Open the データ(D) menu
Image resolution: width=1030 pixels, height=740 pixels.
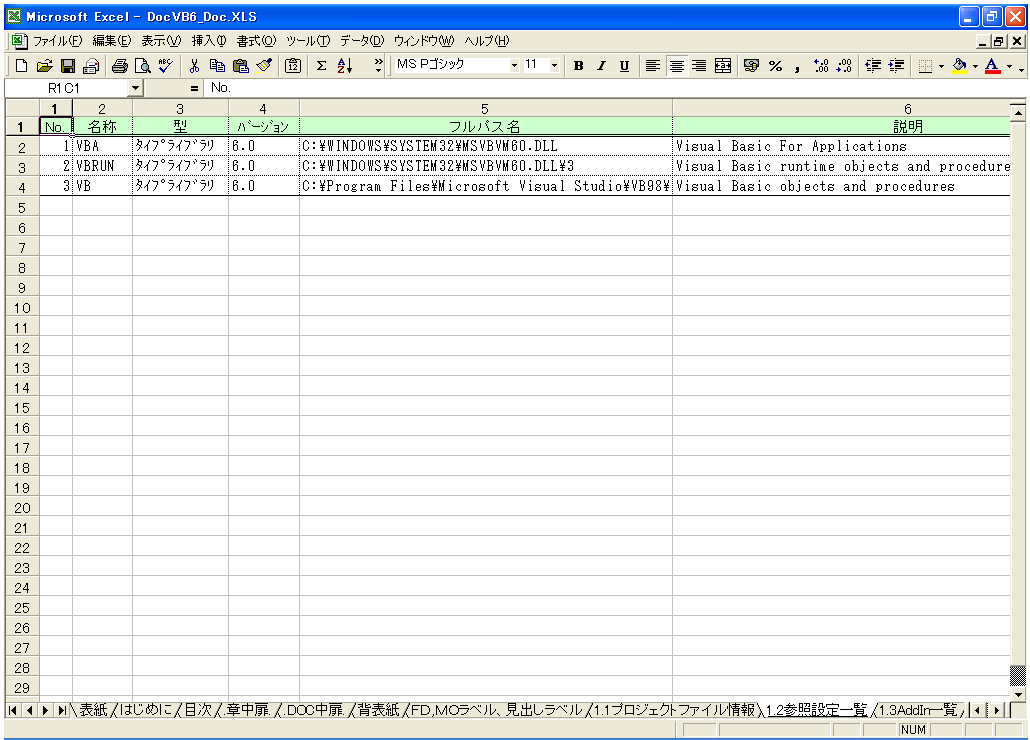[361, 41]
